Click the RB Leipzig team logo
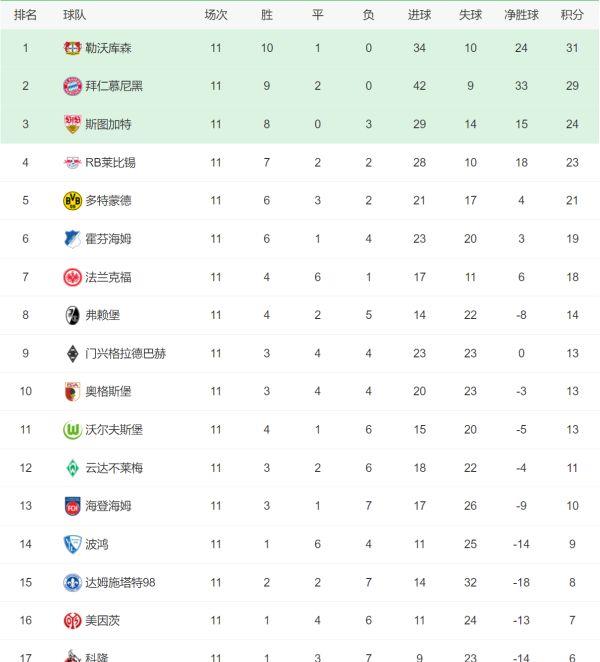 click(72, 162)
